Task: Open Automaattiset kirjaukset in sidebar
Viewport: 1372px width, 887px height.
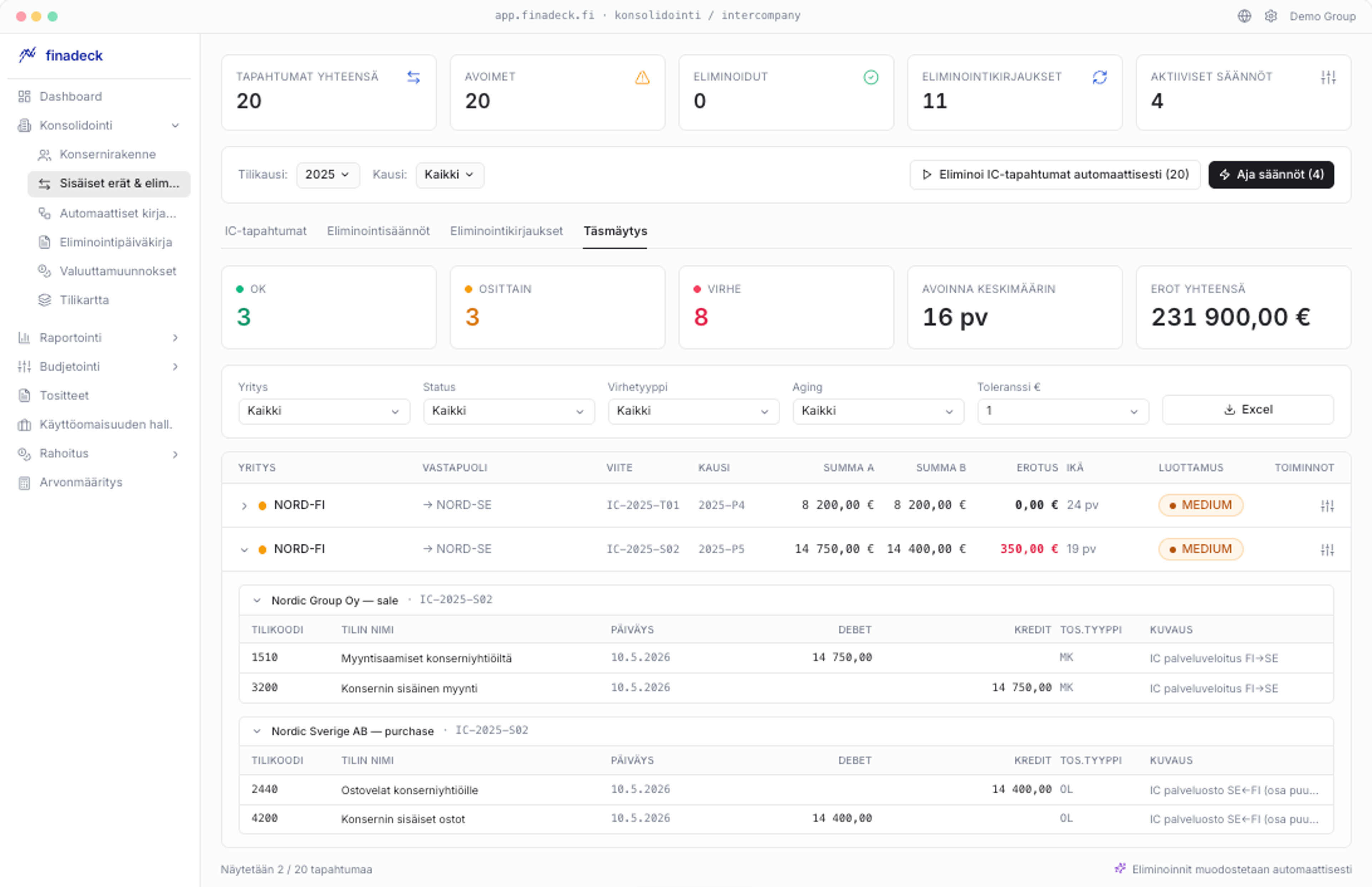Action: [109, 213]
